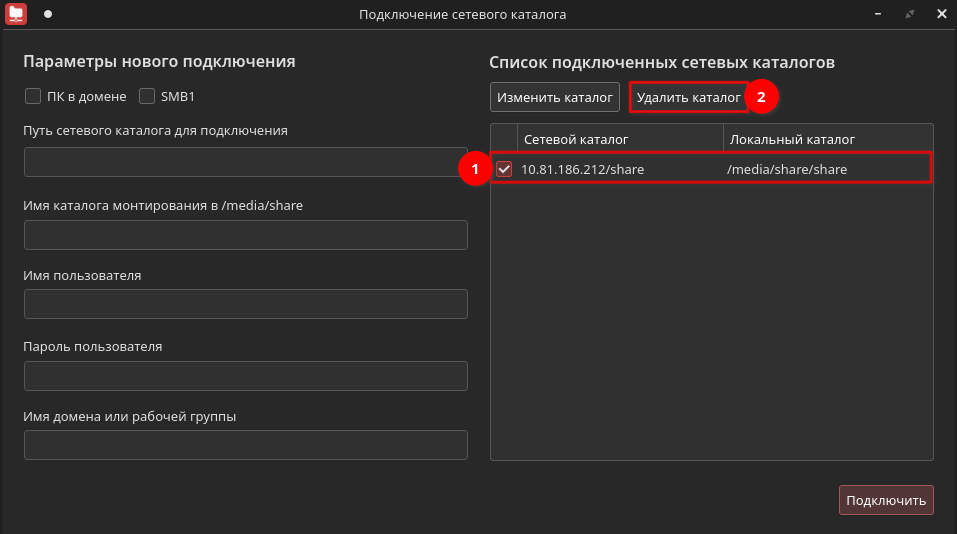957x534 pixels.
Task: Select the /media/share/share local catalog cell
Action: 787,169
